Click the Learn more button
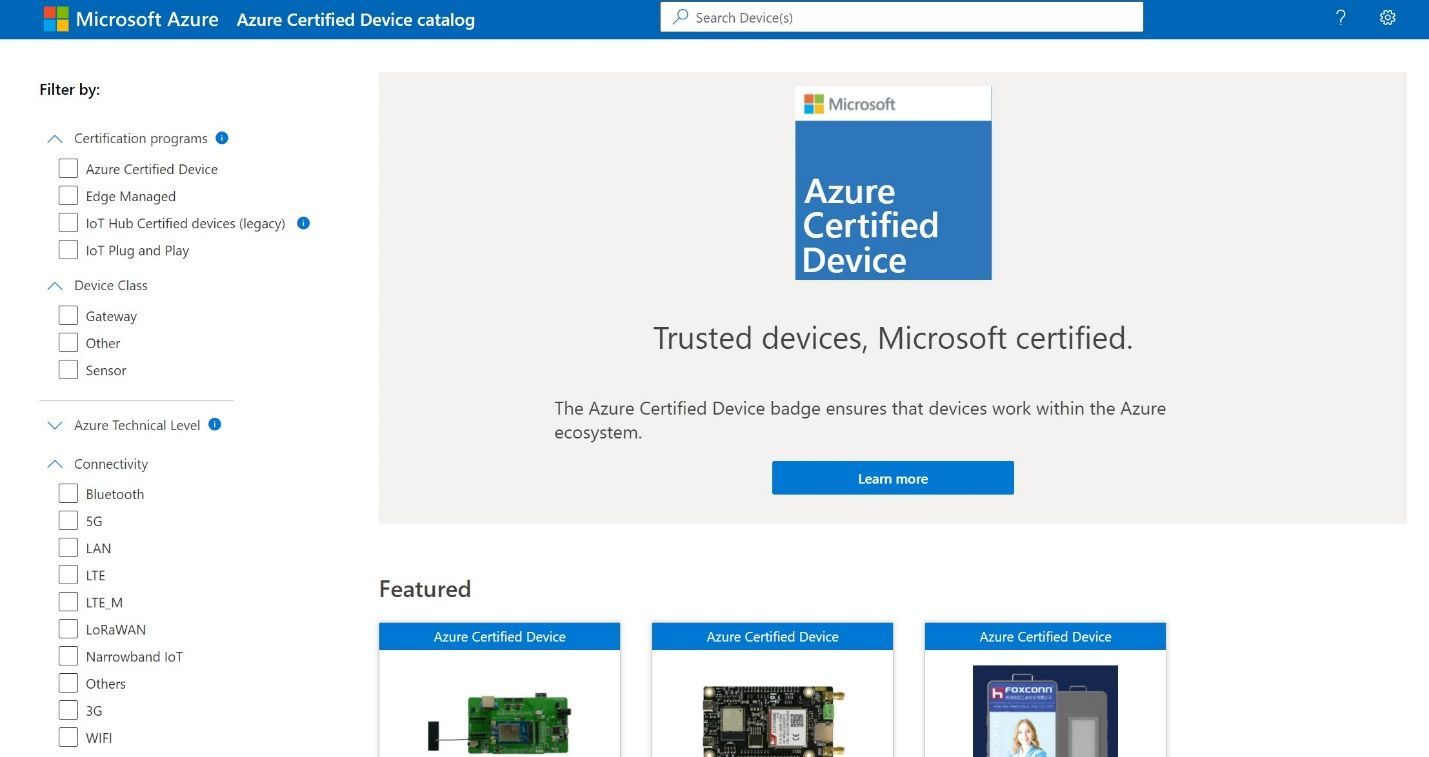 pyautogui.click(x=893, y=478)
